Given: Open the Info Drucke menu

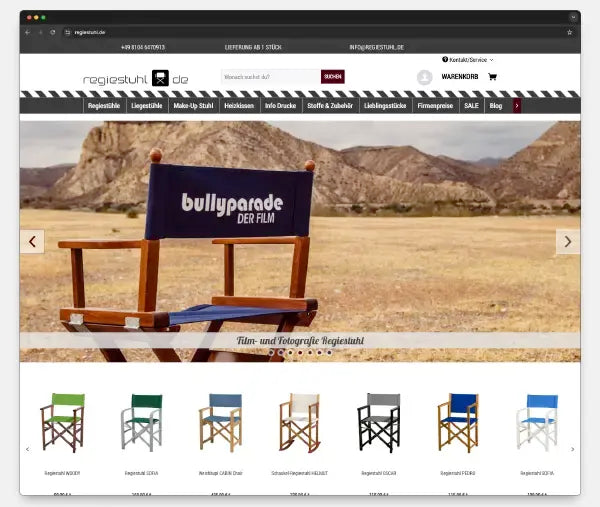Looking at the screenshot, I should pyautogui.click(x=280, y=106).
